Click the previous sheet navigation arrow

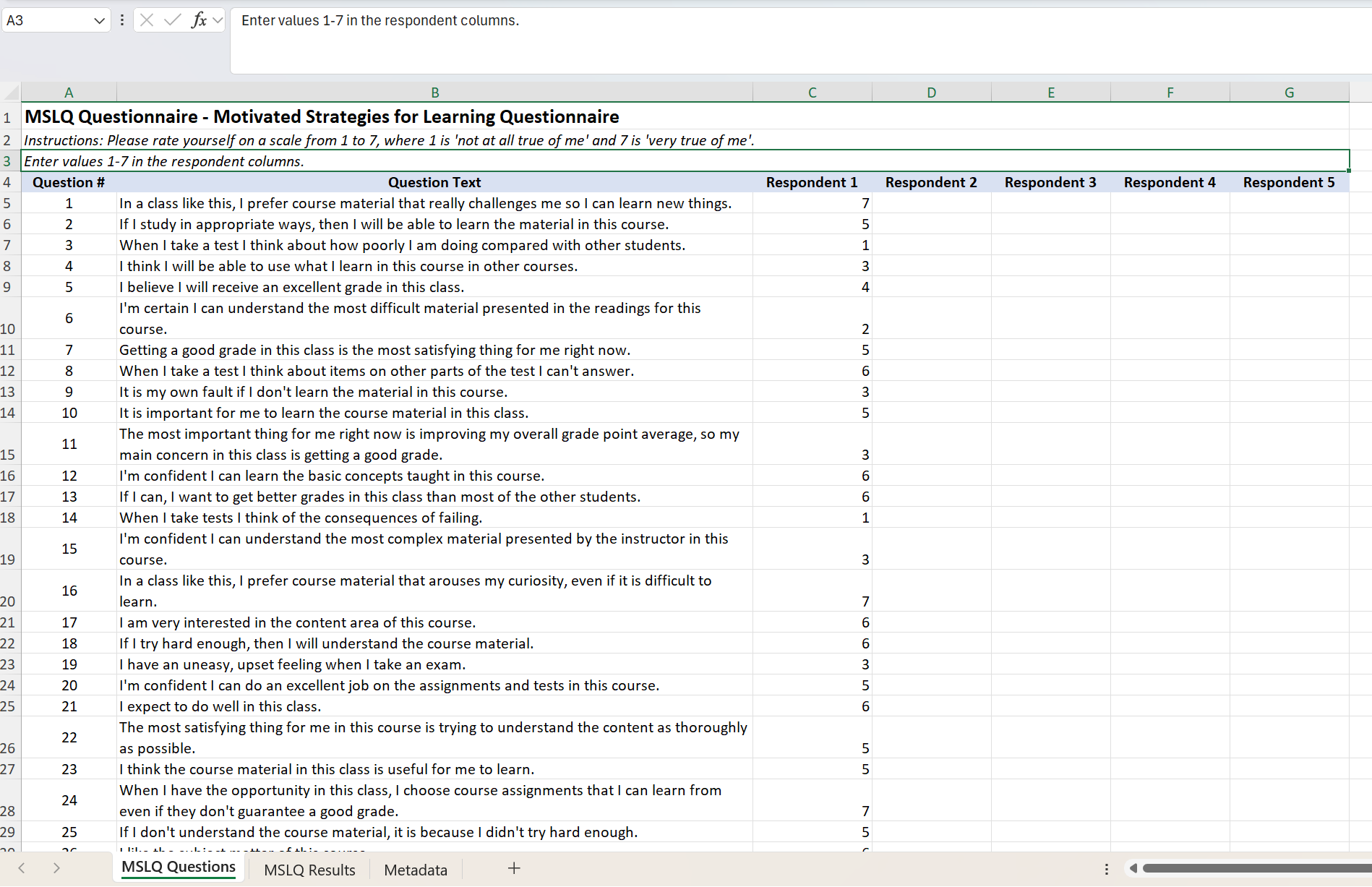(22, 868)
